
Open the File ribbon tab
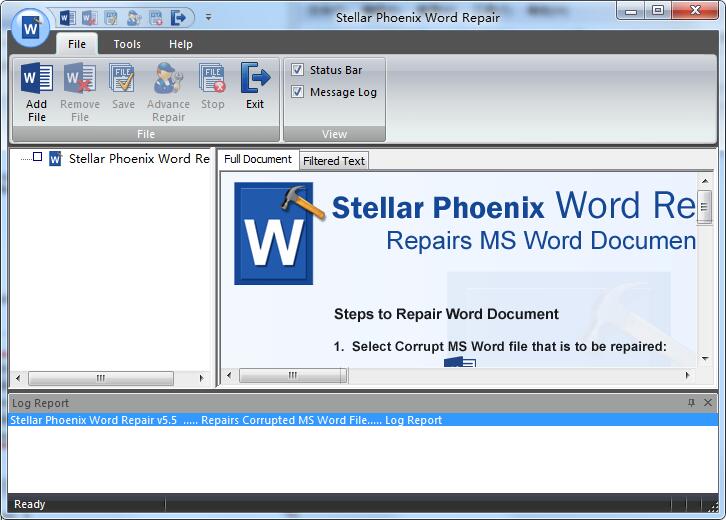pos(77,44)
